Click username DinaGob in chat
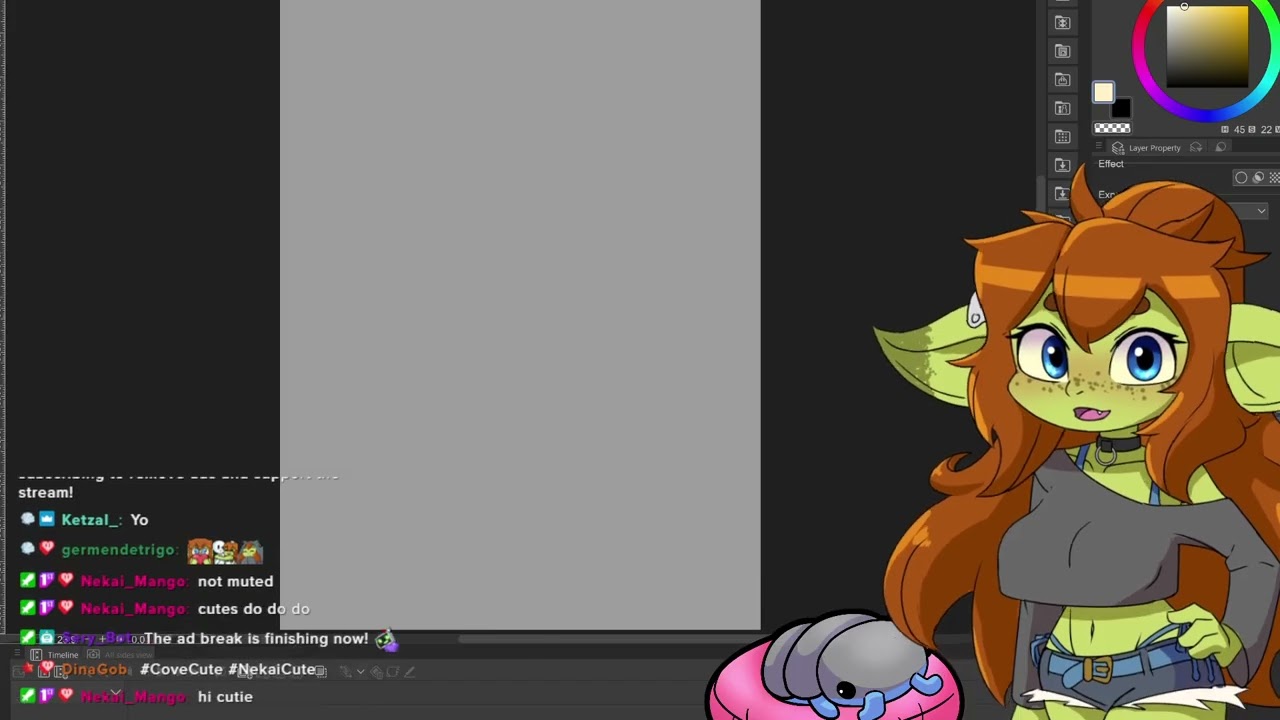Viewport: 1280px width, 720px height. click(x=94, y=669)
